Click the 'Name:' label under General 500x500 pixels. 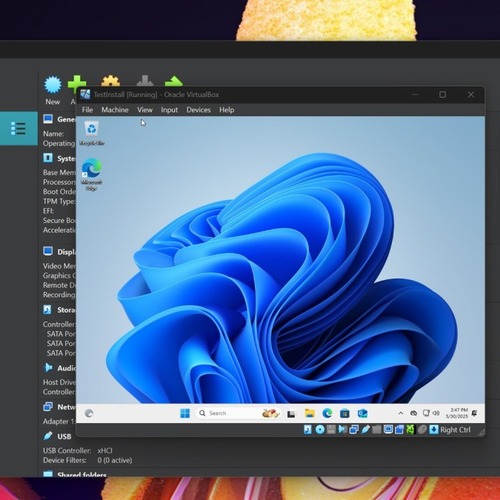(53, 134)
